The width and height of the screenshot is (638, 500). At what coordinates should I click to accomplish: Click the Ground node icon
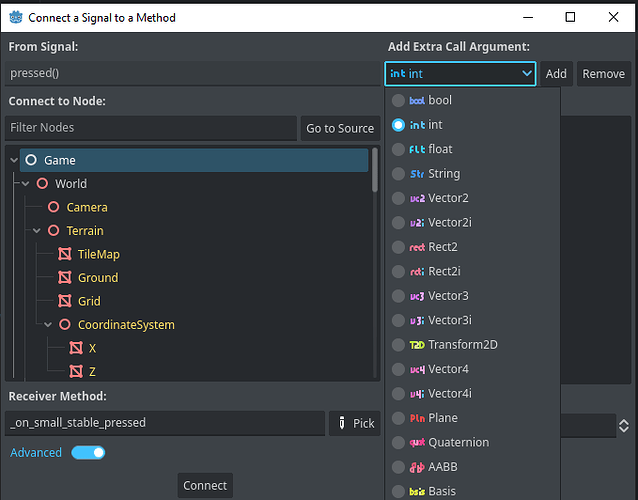tap(65, 278)
